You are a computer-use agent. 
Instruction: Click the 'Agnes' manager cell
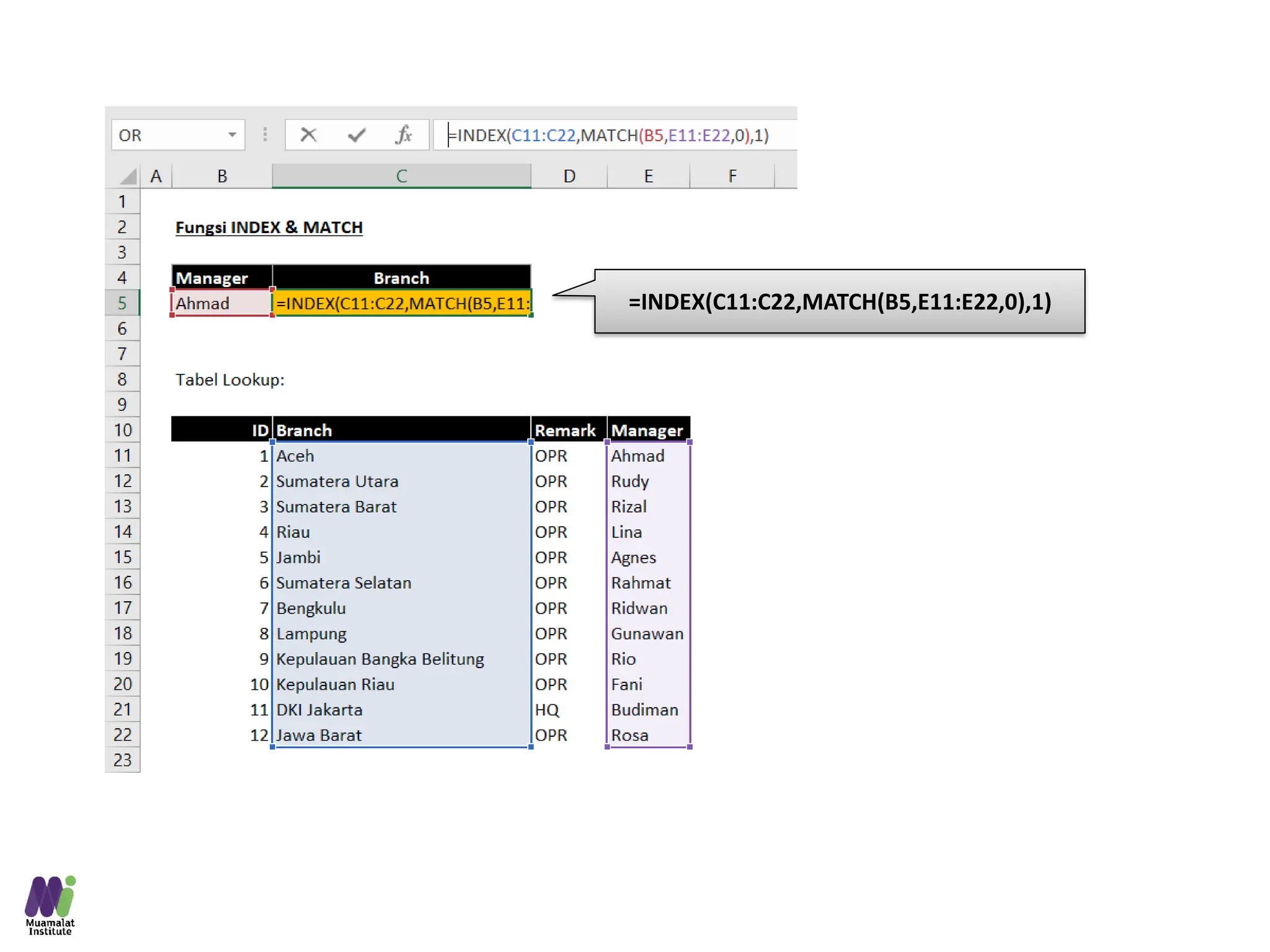coord(649,557)
